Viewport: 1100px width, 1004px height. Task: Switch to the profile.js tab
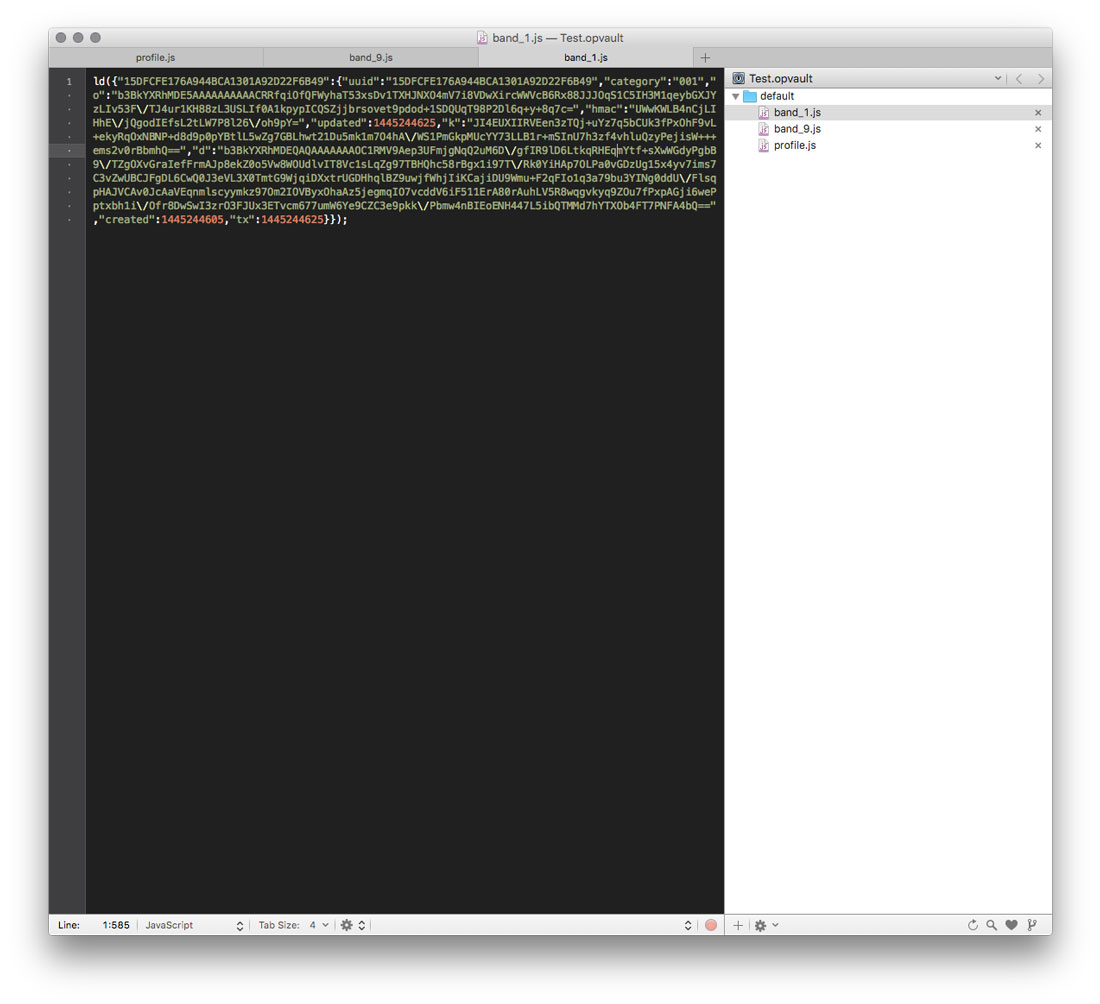pos(155,58)
